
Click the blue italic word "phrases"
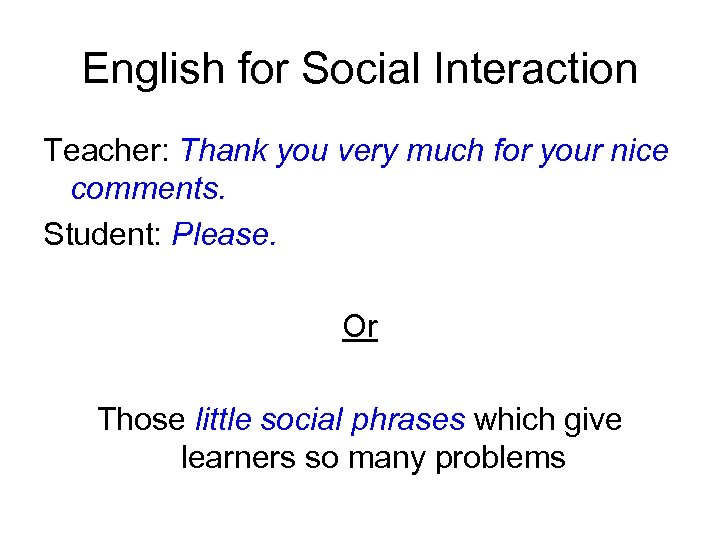411,419
